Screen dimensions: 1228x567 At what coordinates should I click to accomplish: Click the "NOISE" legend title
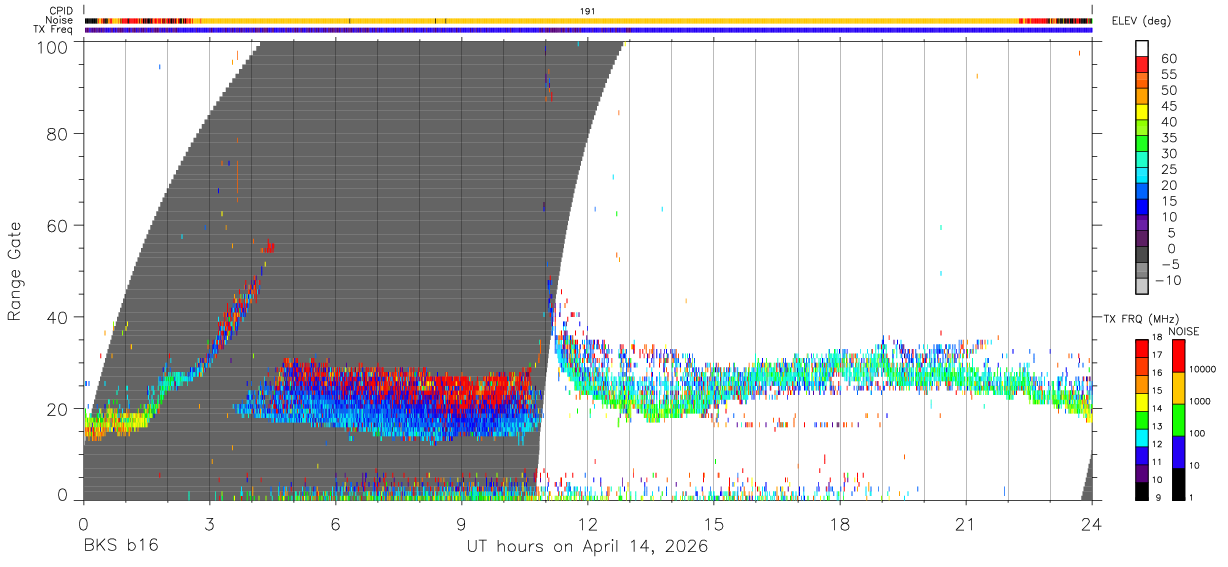tap(1184, 331)
